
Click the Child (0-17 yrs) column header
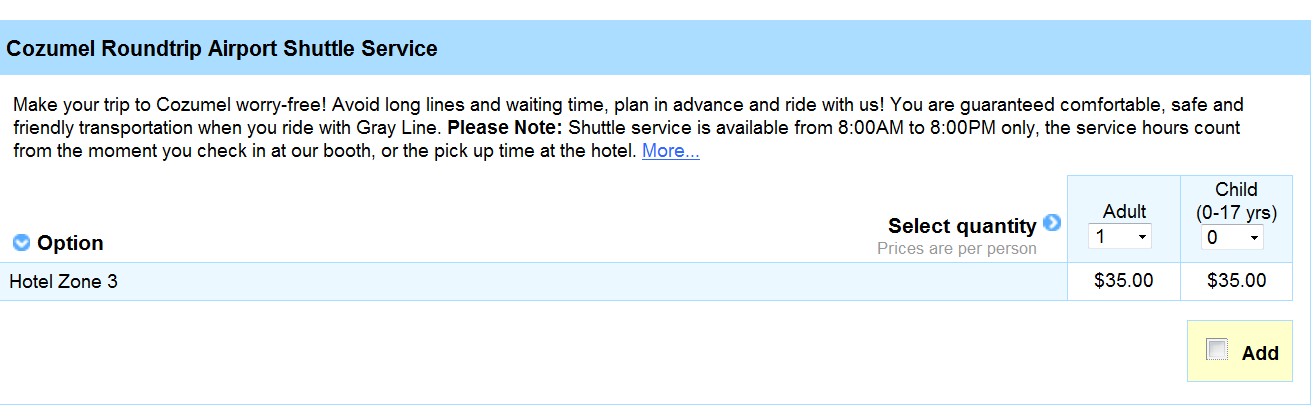click(1237, 200)
